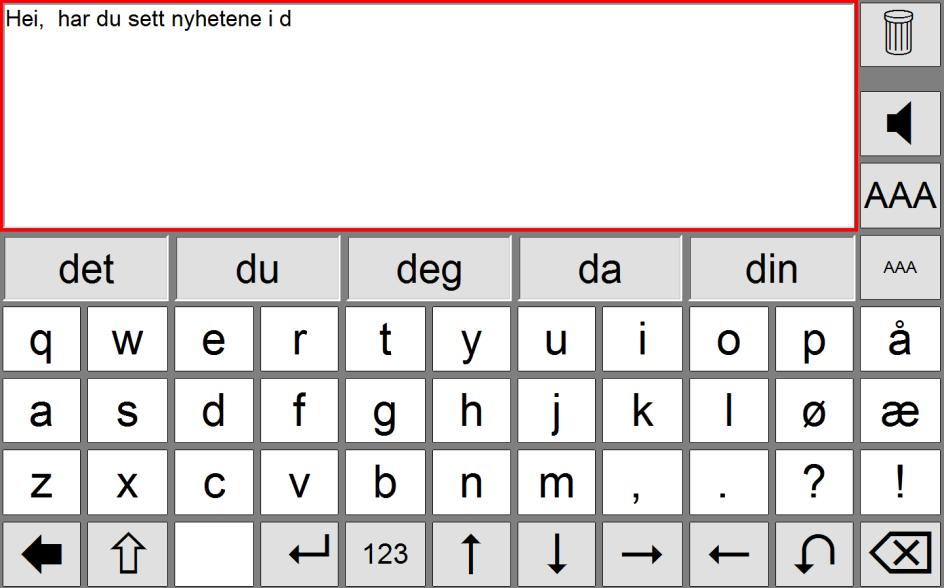Tap the letter y key
The image size is (944, 588).
[471, 339]
